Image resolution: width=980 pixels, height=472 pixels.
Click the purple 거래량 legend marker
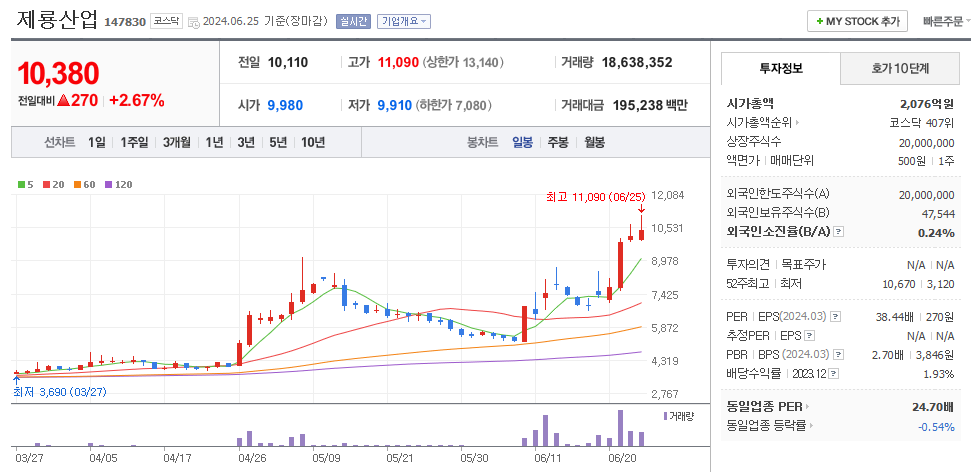664,416
